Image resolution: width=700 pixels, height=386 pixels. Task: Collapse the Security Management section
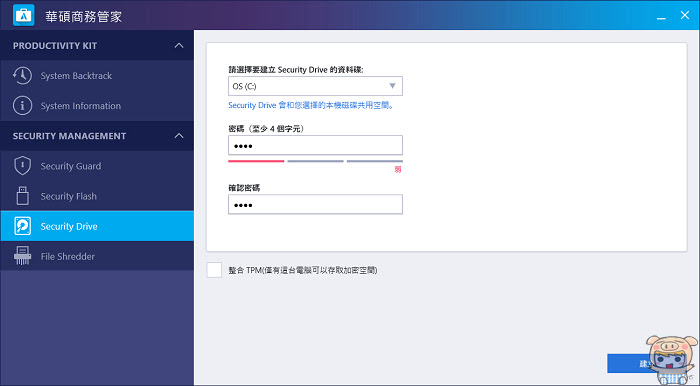[x=179, y=136]
